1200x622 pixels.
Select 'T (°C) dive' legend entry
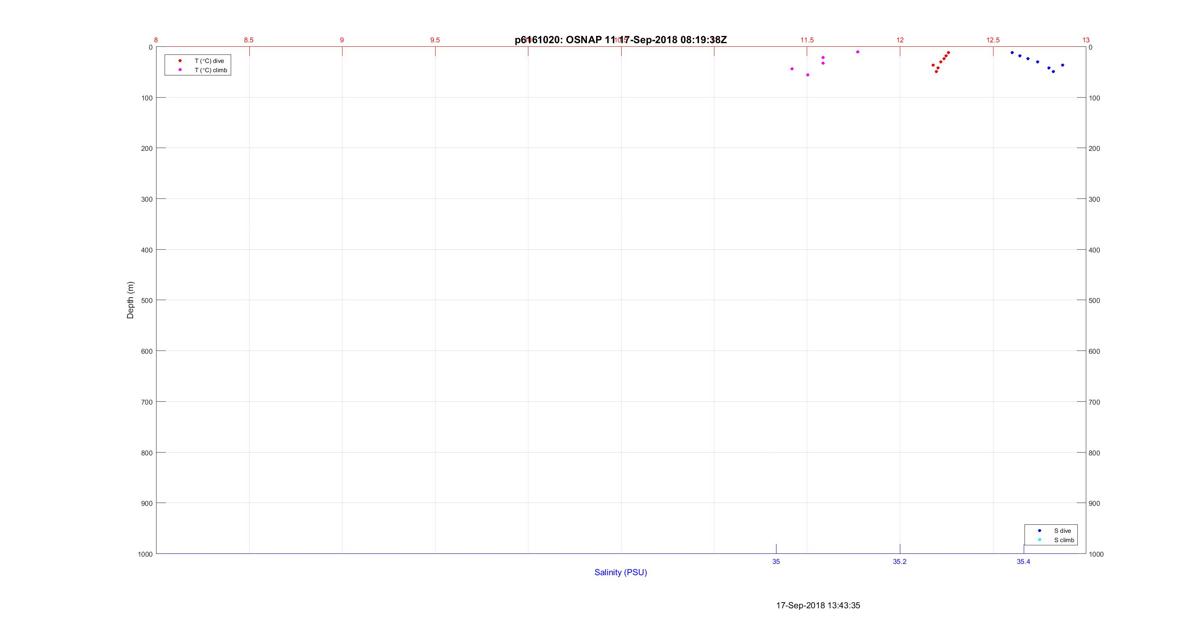pos(209,61)
